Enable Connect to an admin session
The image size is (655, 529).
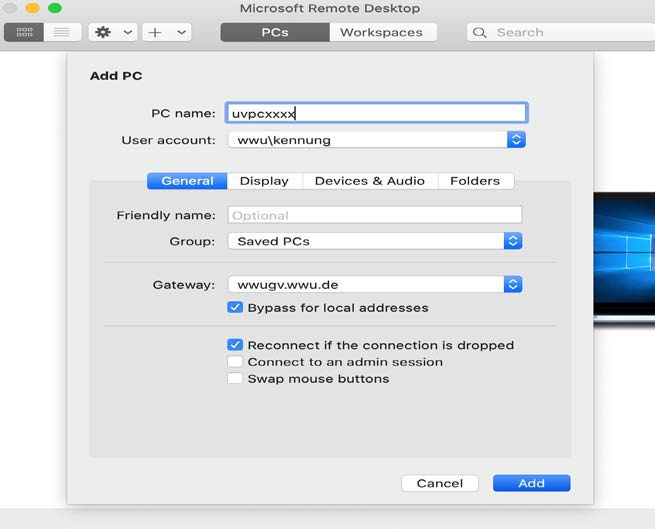(235, 362)
